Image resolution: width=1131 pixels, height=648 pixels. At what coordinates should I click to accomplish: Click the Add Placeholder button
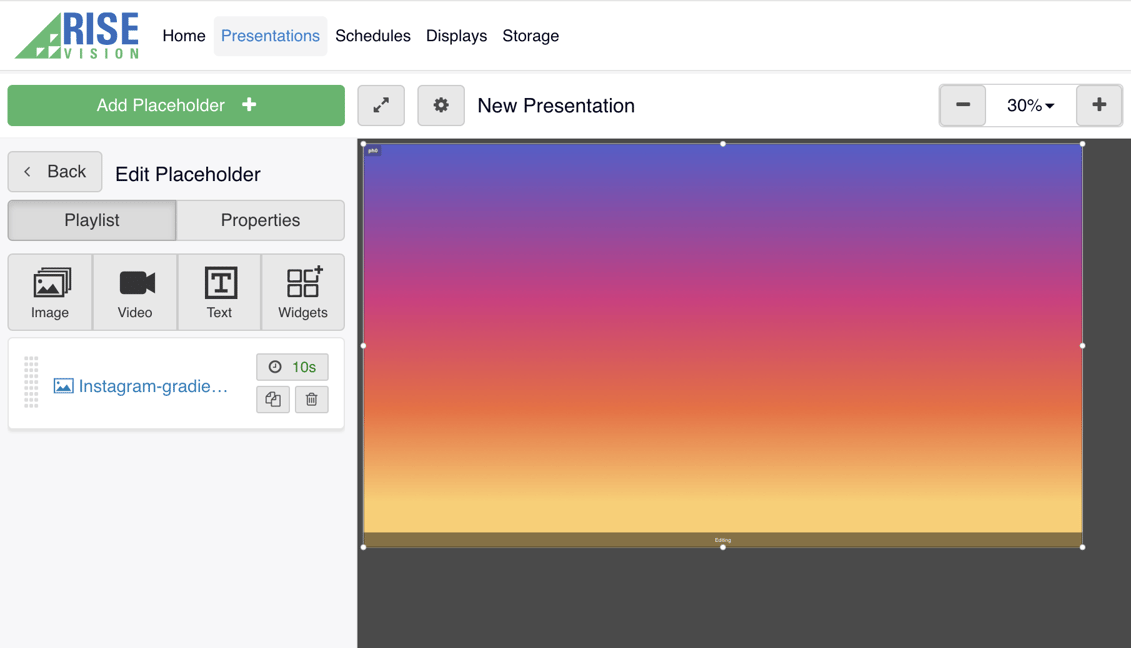(175, 105)
